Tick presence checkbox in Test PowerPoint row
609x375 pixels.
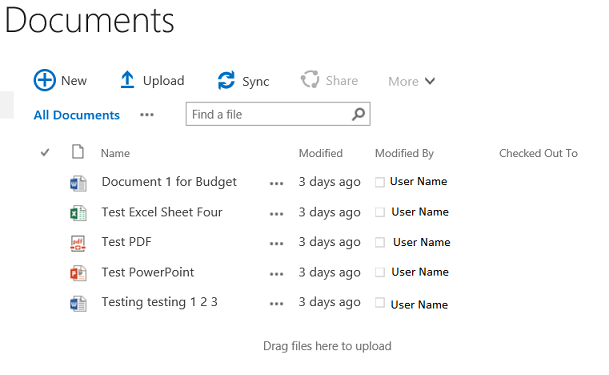(x=380, y=272)
